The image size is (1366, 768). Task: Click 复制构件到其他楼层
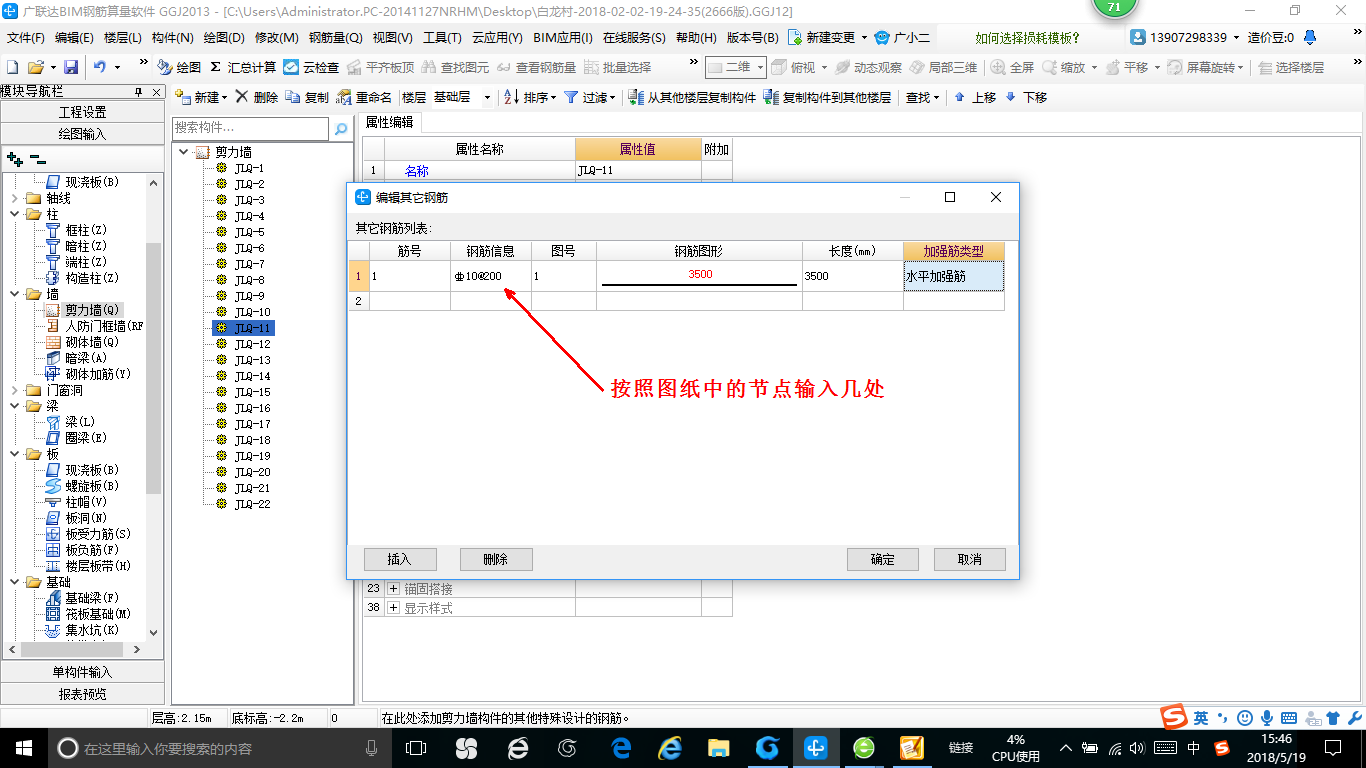coord(827,97)
